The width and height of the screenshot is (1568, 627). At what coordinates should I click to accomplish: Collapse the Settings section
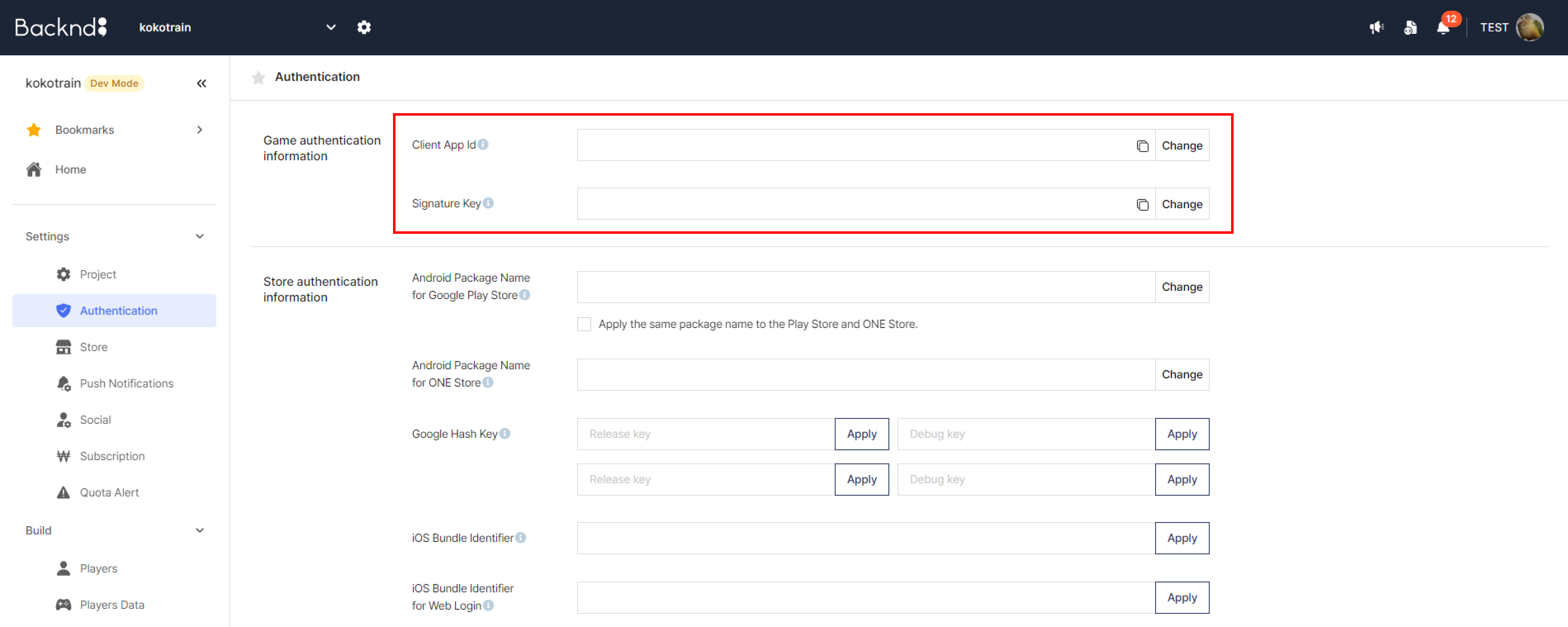point(200,236)
